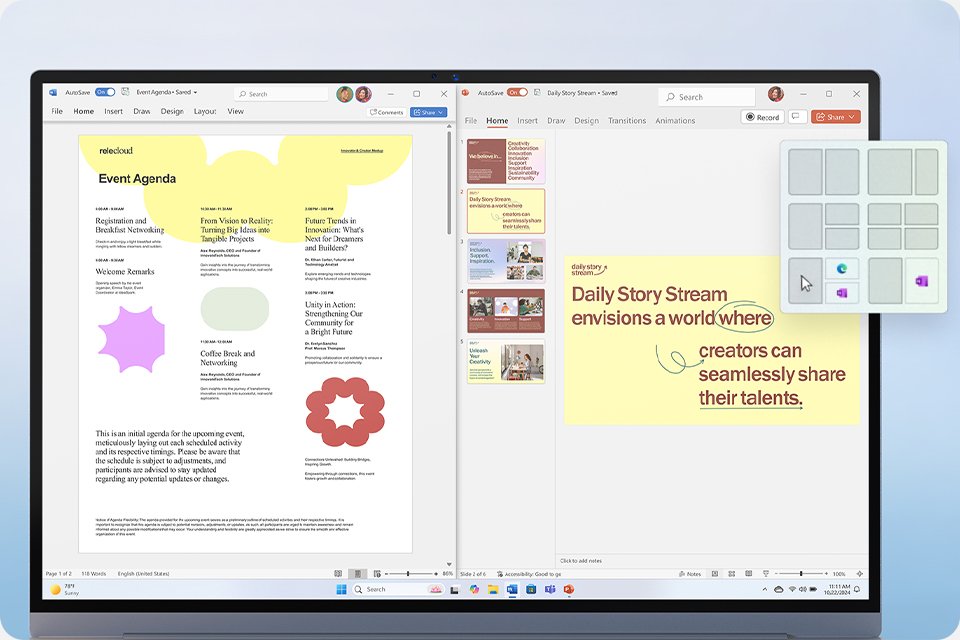Launch PowerPoint from the taskbar
The width and height of the screenshot is (960, 640).
click(569, 589)
